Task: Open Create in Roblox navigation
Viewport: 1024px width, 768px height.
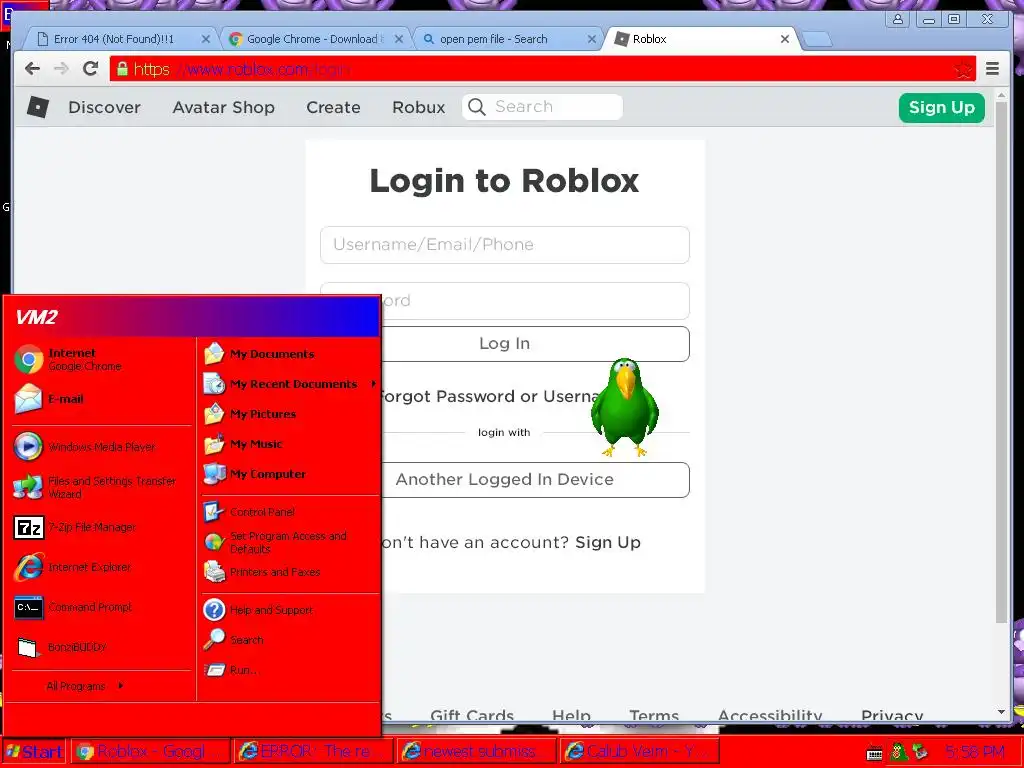Action: [333, 107]
